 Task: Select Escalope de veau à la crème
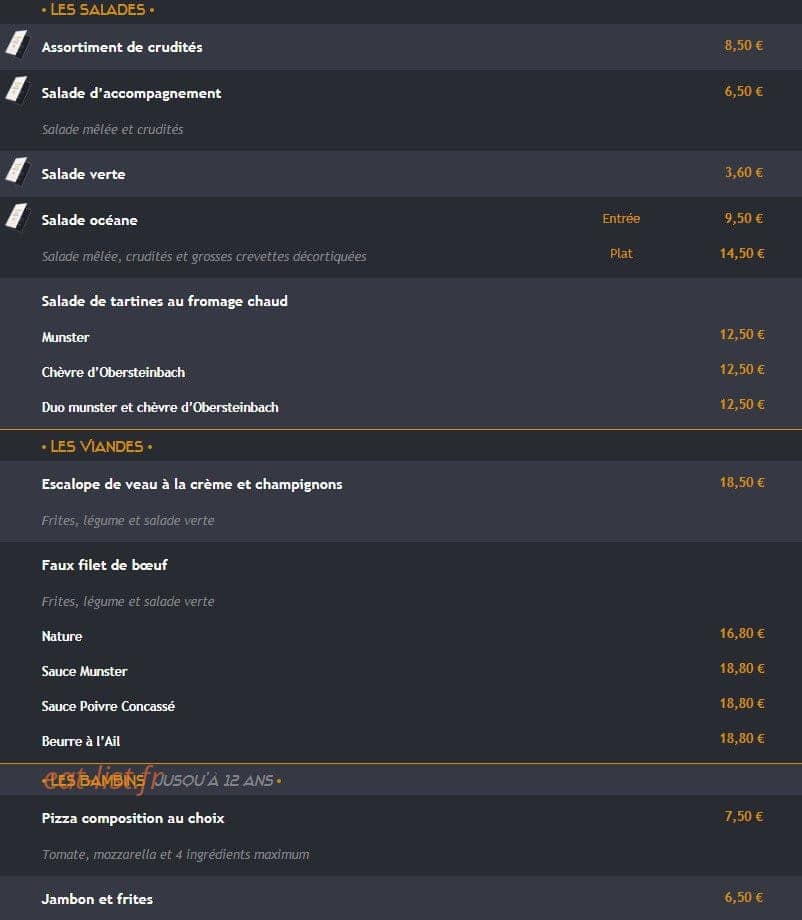tap(192, 484)
